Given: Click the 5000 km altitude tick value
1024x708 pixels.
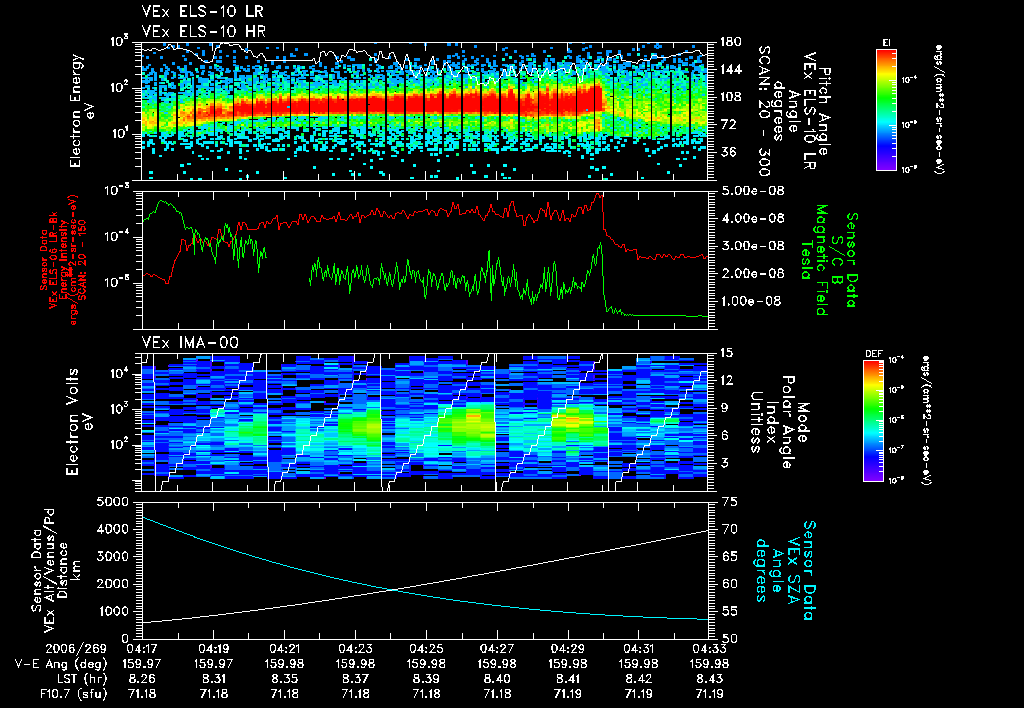Looking at the screenshot, I should [112, 502].
